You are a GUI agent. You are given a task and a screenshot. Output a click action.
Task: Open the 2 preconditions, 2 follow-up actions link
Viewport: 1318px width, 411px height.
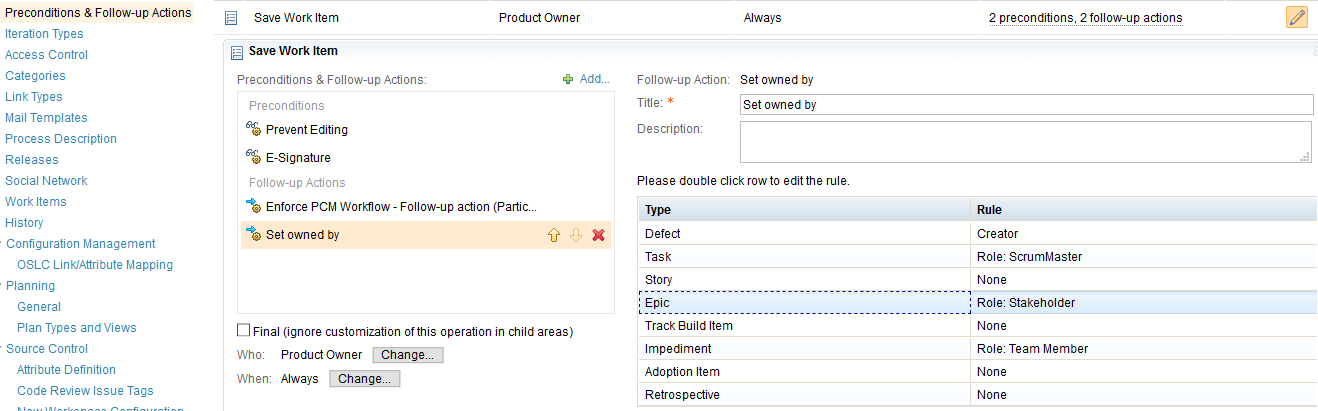point(1085,18)
